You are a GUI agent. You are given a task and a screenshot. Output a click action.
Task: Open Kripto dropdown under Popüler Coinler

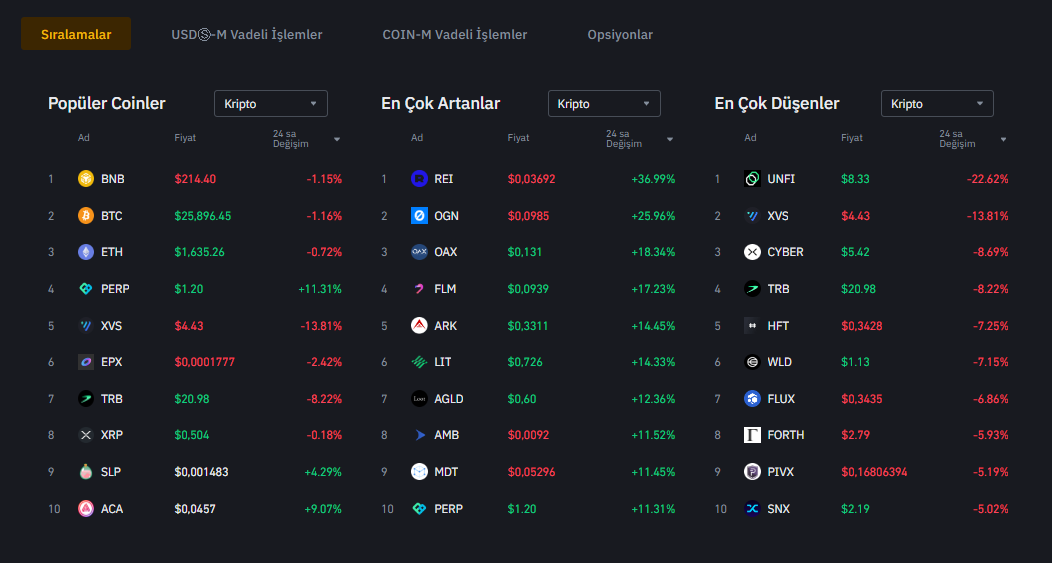[x=271, y=104]
